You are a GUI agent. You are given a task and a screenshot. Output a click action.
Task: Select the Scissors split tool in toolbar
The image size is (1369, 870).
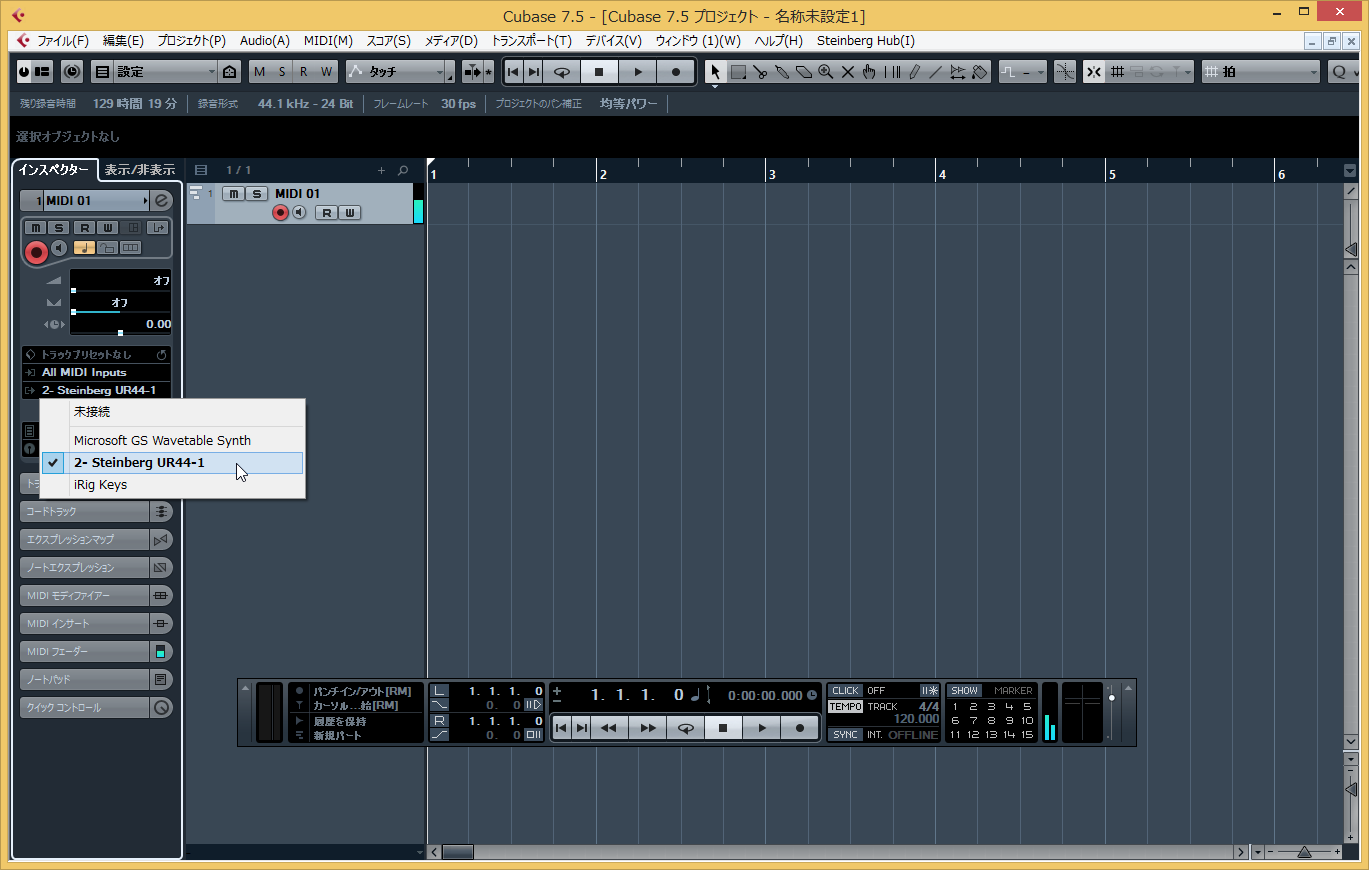(x=760, y=72)
